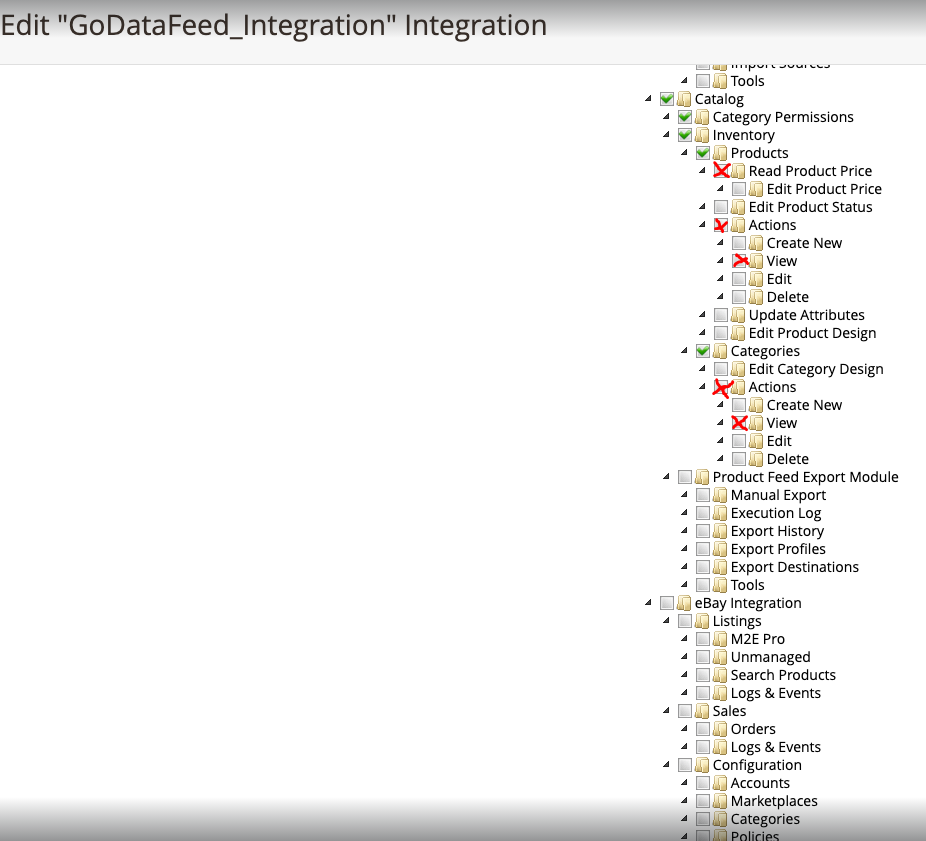Collapse the Sales tree node
This screenshot has height=841, width=926.
coord(666,710)
